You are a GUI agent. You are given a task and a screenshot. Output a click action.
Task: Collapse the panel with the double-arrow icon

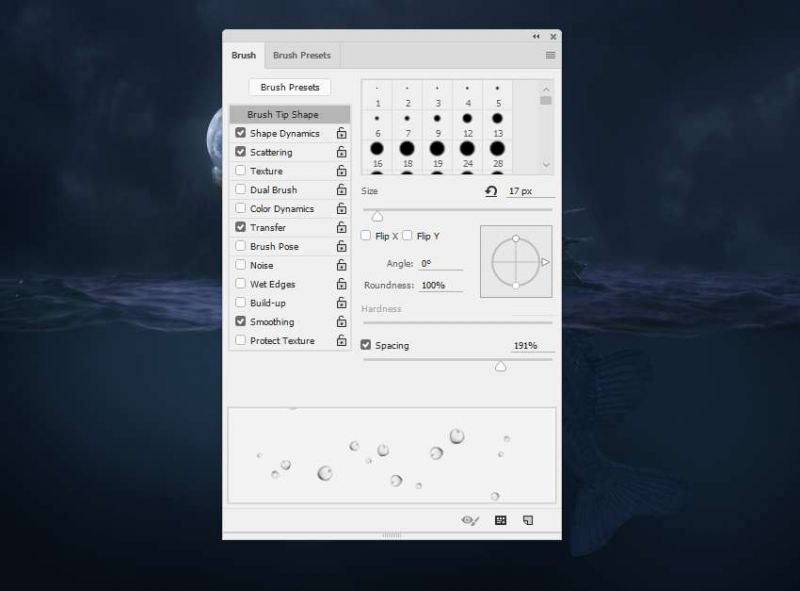536,37
